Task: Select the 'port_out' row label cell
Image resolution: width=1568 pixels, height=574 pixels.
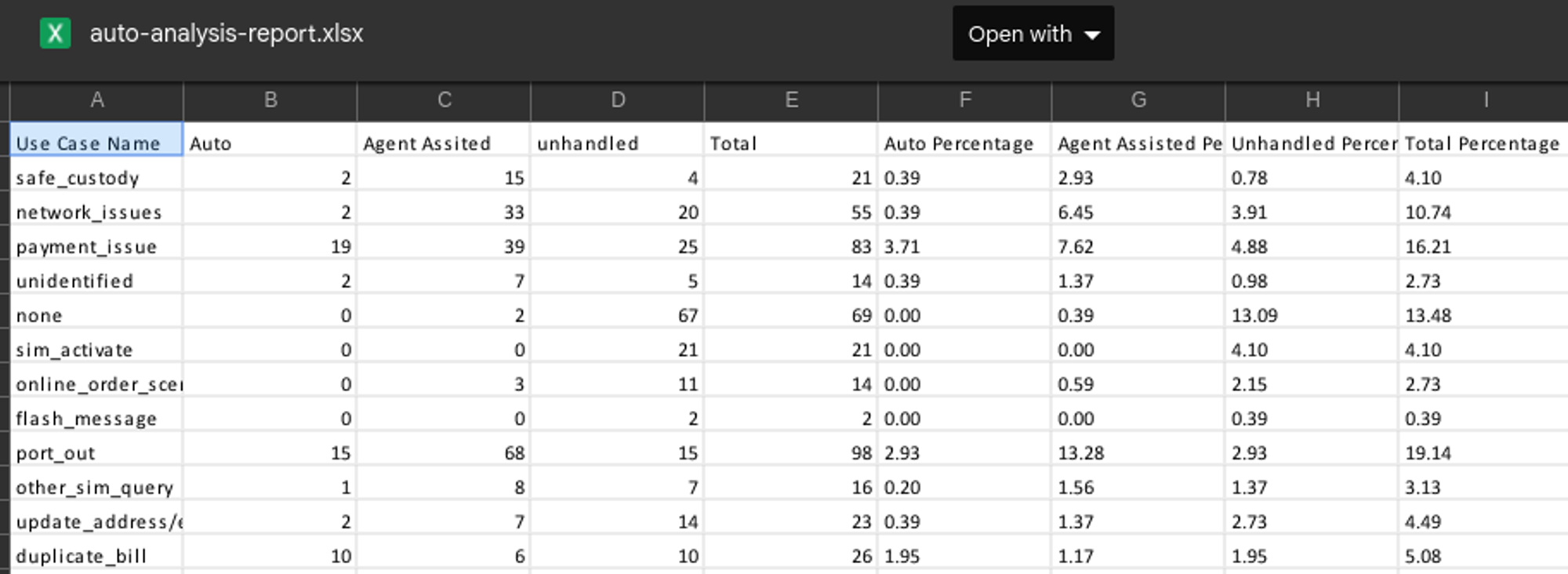Action: pyautogui.click(x=96, y=453)
